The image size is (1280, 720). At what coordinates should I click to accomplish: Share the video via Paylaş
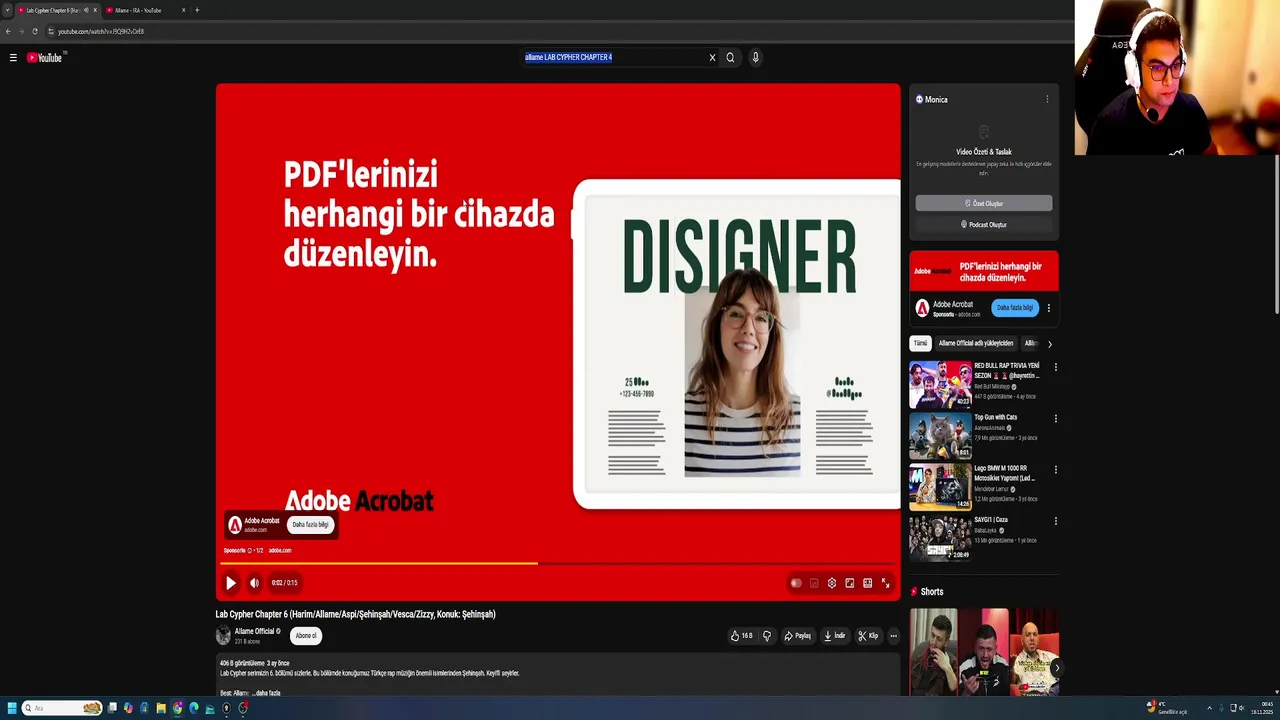pos(797,636)
